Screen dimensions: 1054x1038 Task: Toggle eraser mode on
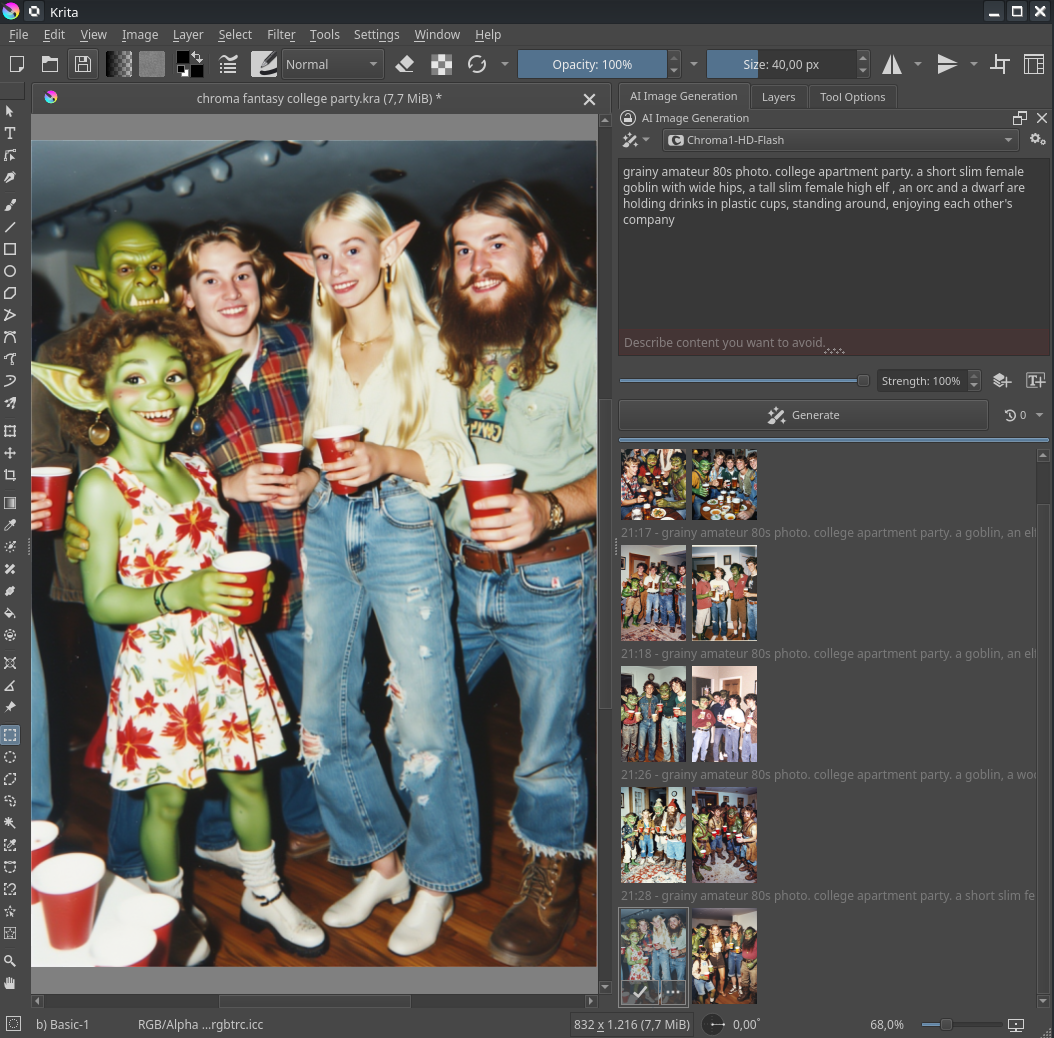click(404, 64)
